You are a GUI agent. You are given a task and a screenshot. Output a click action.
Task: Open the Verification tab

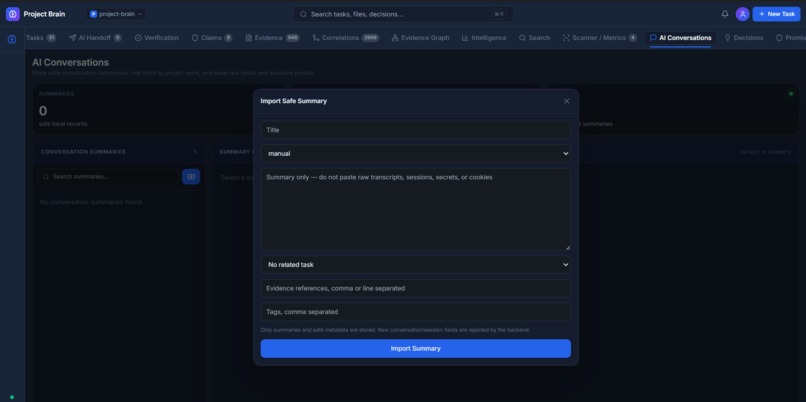click(157, 38)
